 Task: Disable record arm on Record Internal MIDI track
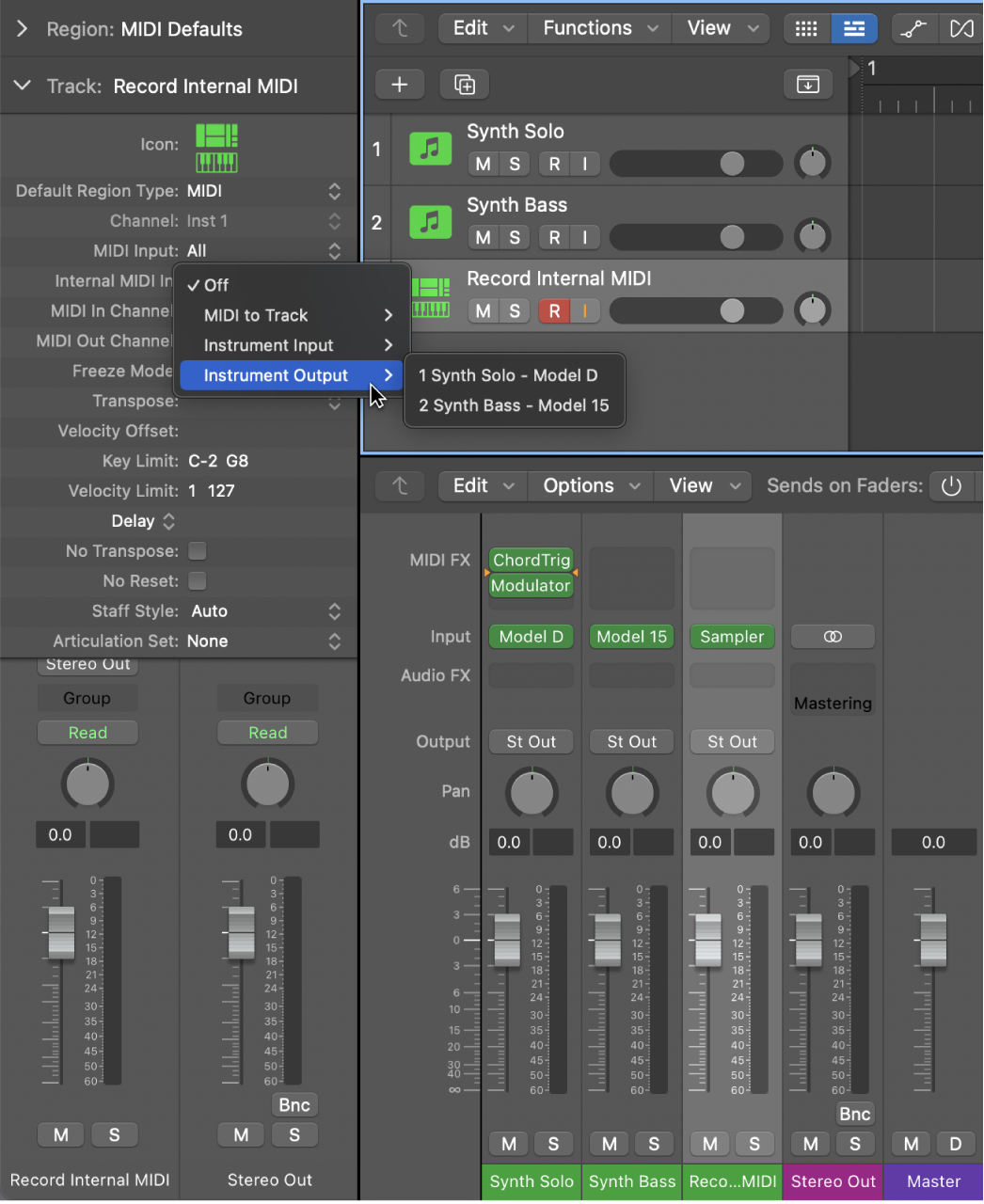[553, 310]
